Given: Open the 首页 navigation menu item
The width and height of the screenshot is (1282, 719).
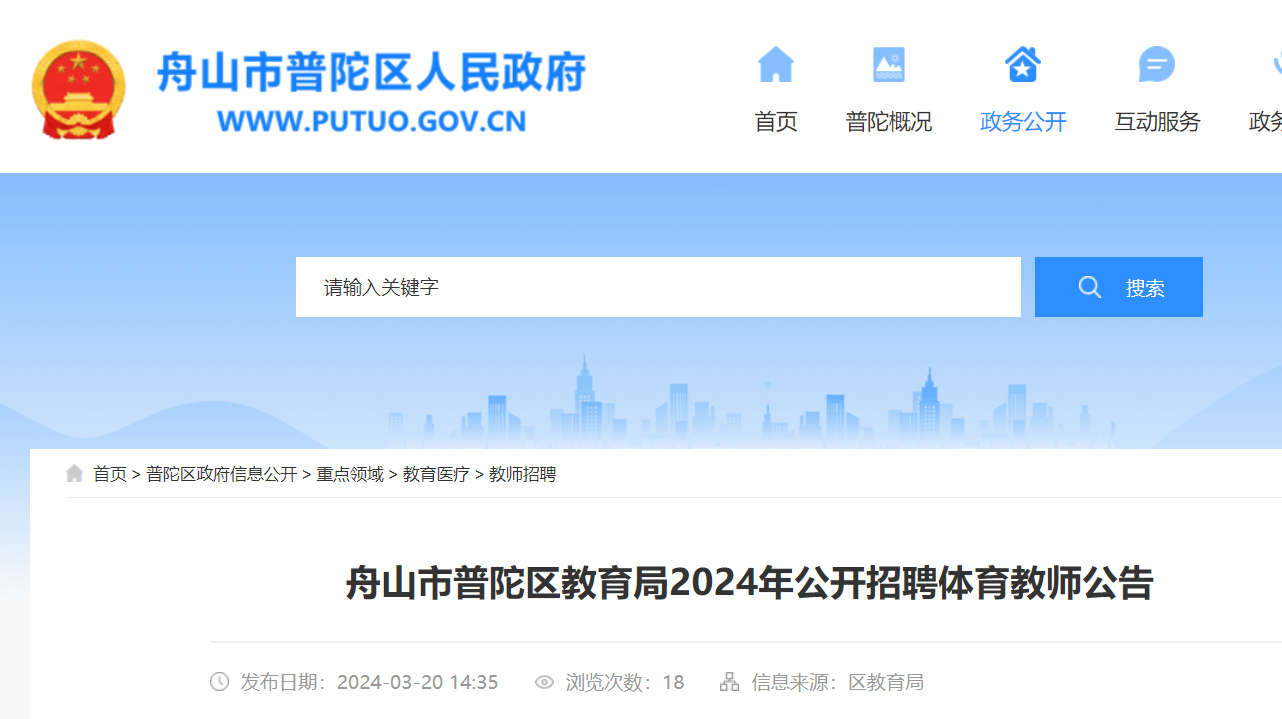Looking at the screenshot, I should [776, 122].
